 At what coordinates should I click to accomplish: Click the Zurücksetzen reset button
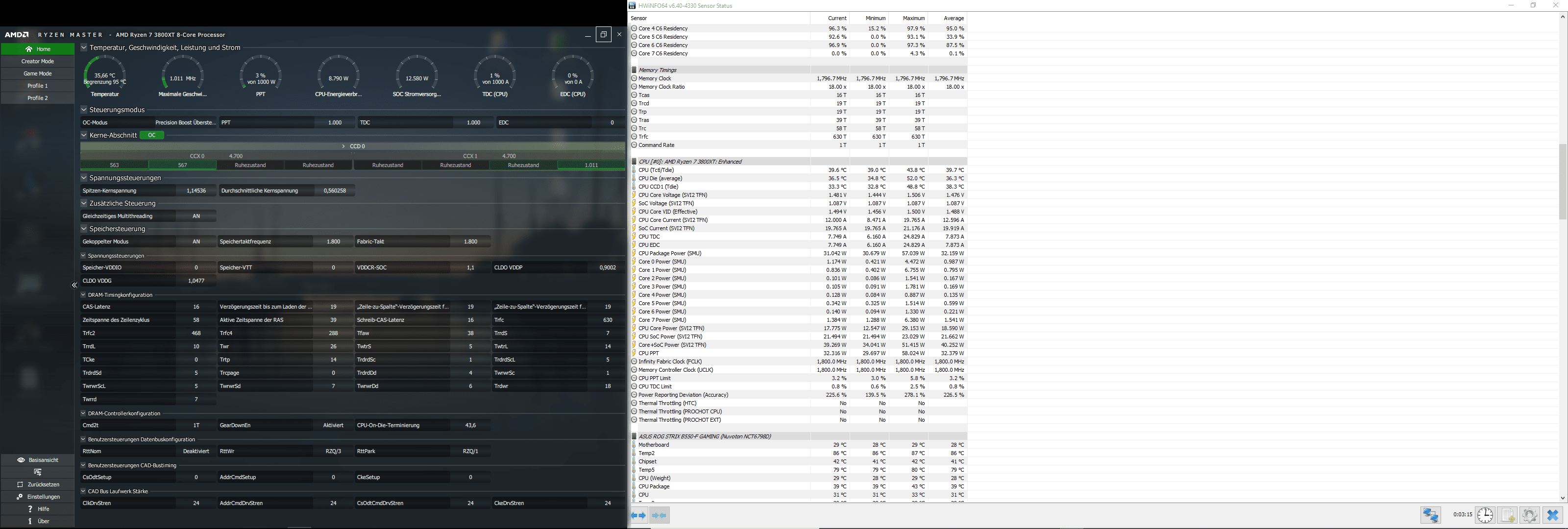[38, 484]
